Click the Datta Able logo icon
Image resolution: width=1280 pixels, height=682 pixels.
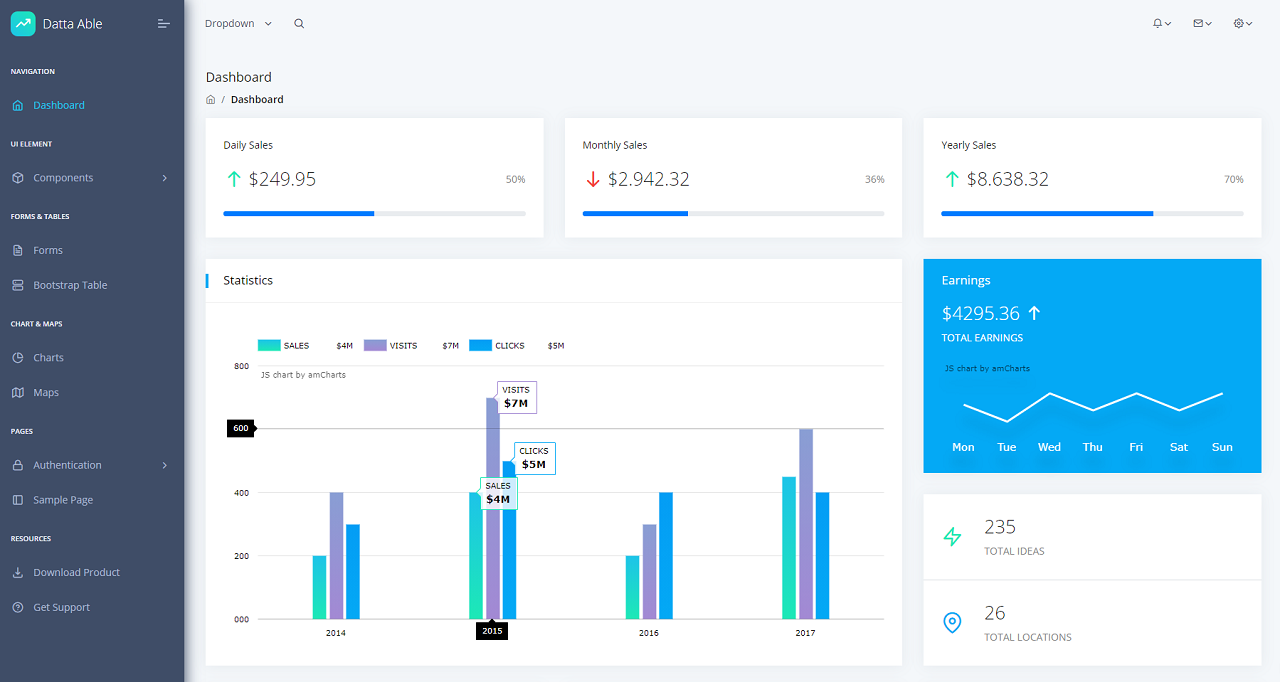pos(22,23)
